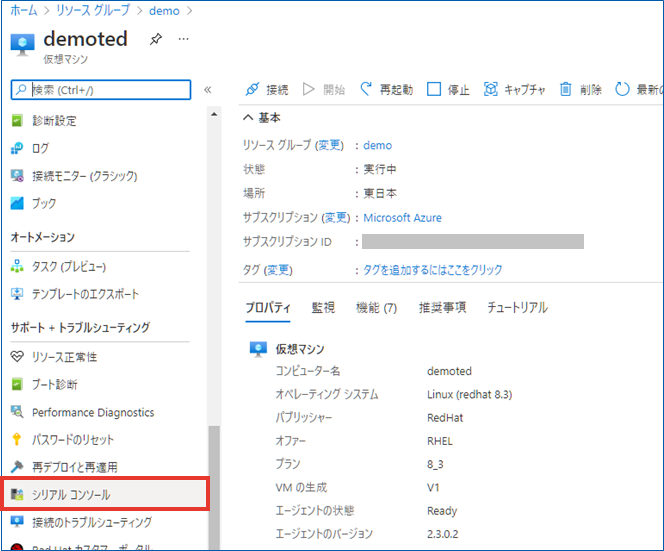
Task: Click the RHEL offer value
Action: click(440, 441)
